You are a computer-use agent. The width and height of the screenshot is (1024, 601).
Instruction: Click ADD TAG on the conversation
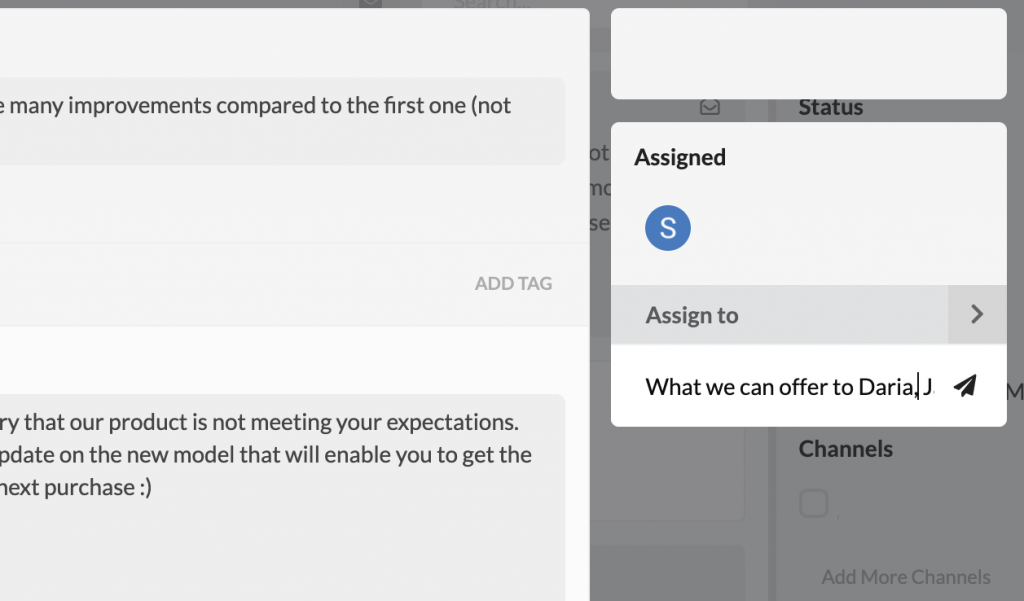coord(513,284)
